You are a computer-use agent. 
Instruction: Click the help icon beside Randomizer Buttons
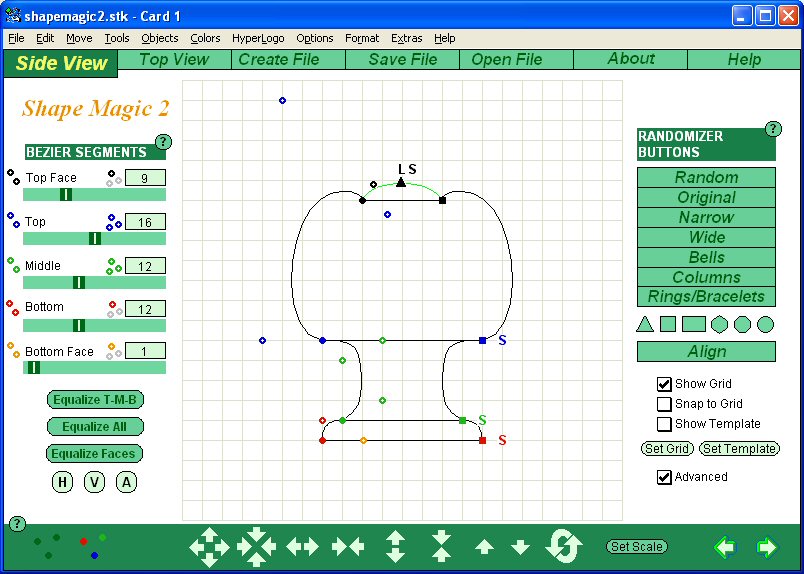point(773,129)
